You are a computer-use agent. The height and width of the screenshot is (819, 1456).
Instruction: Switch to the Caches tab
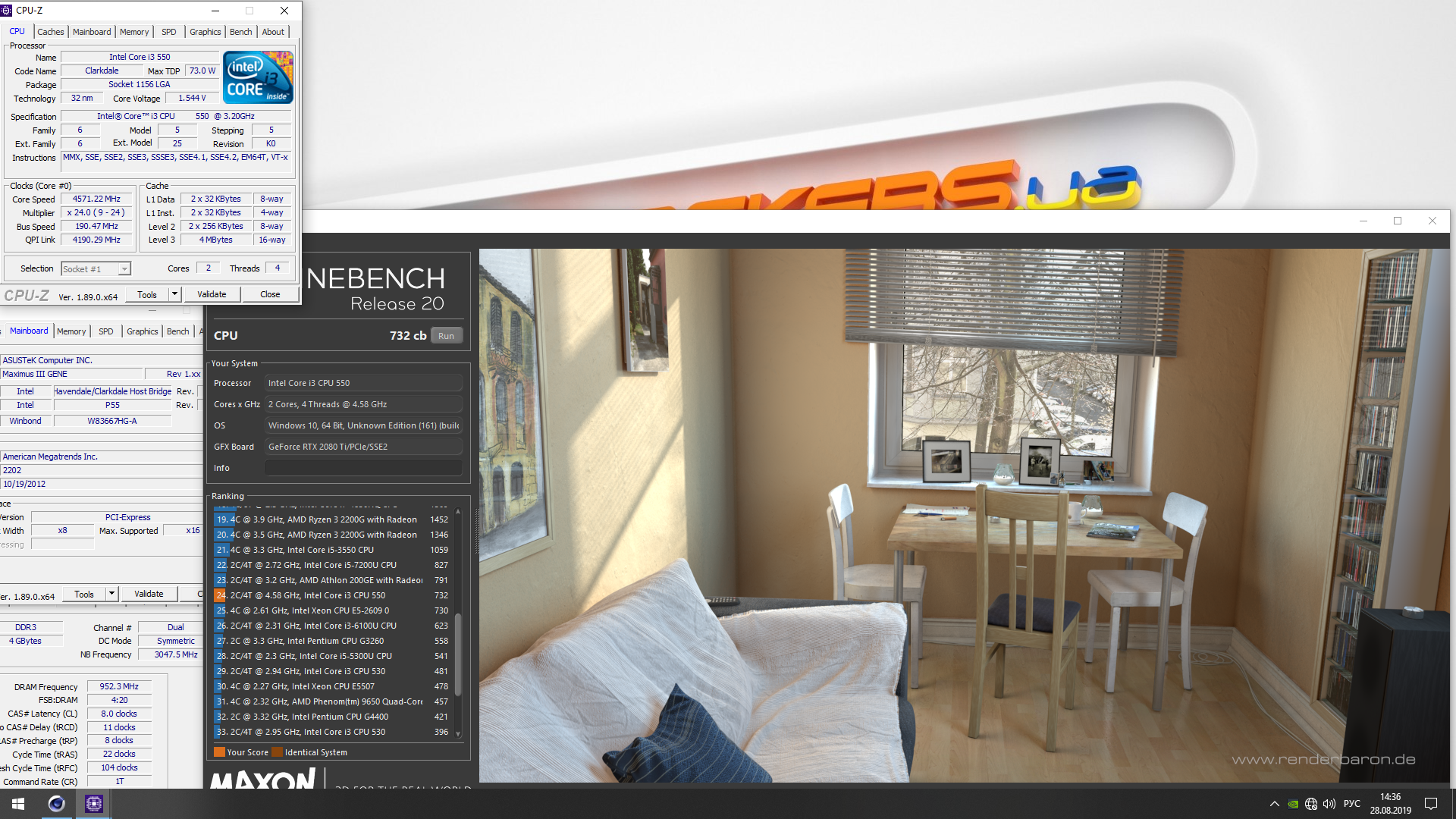tap(51, 32)
